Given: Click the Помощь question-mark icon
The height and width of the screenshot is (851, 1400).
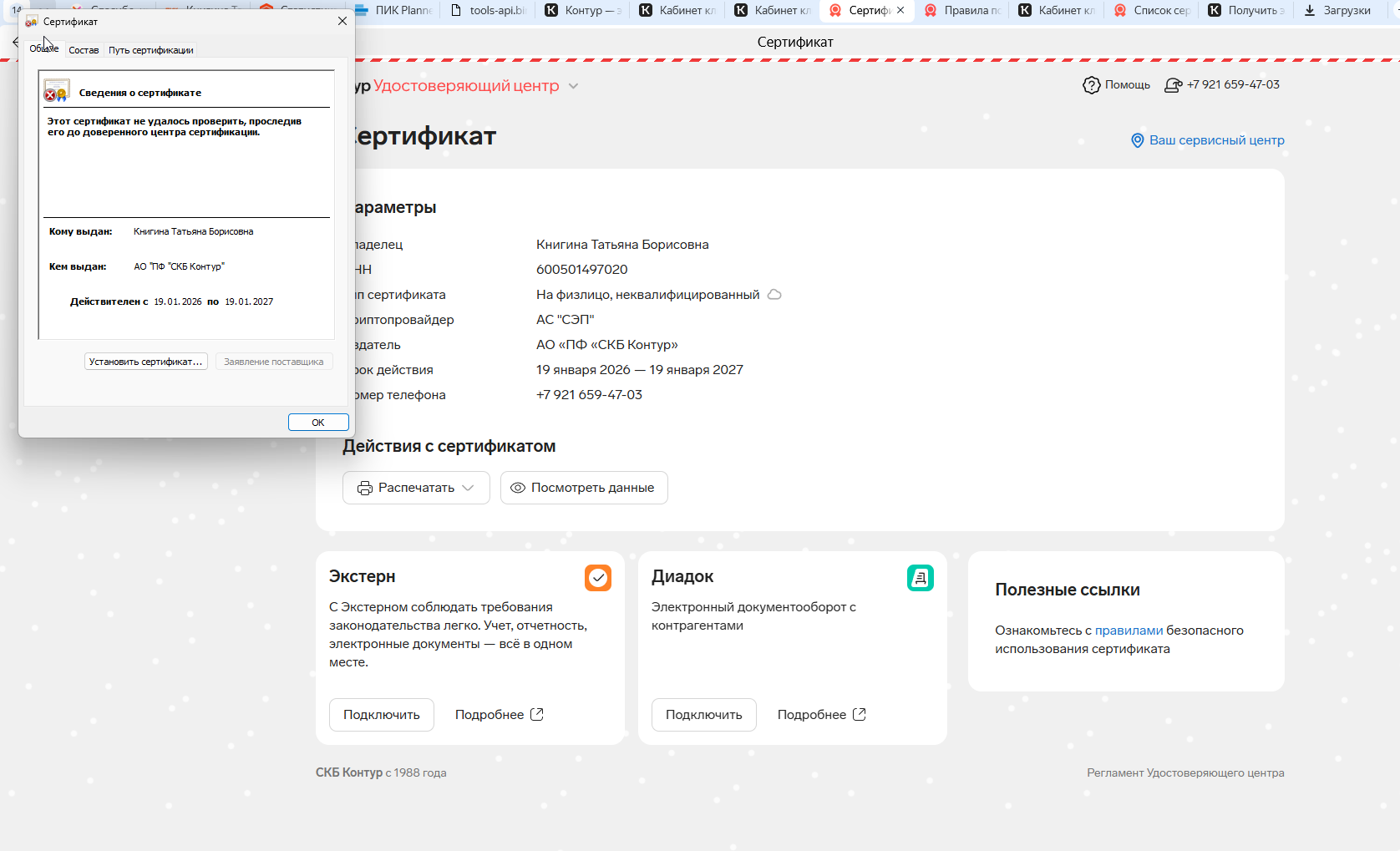Looking at the screenshot, I should (x=1091, y=85).
